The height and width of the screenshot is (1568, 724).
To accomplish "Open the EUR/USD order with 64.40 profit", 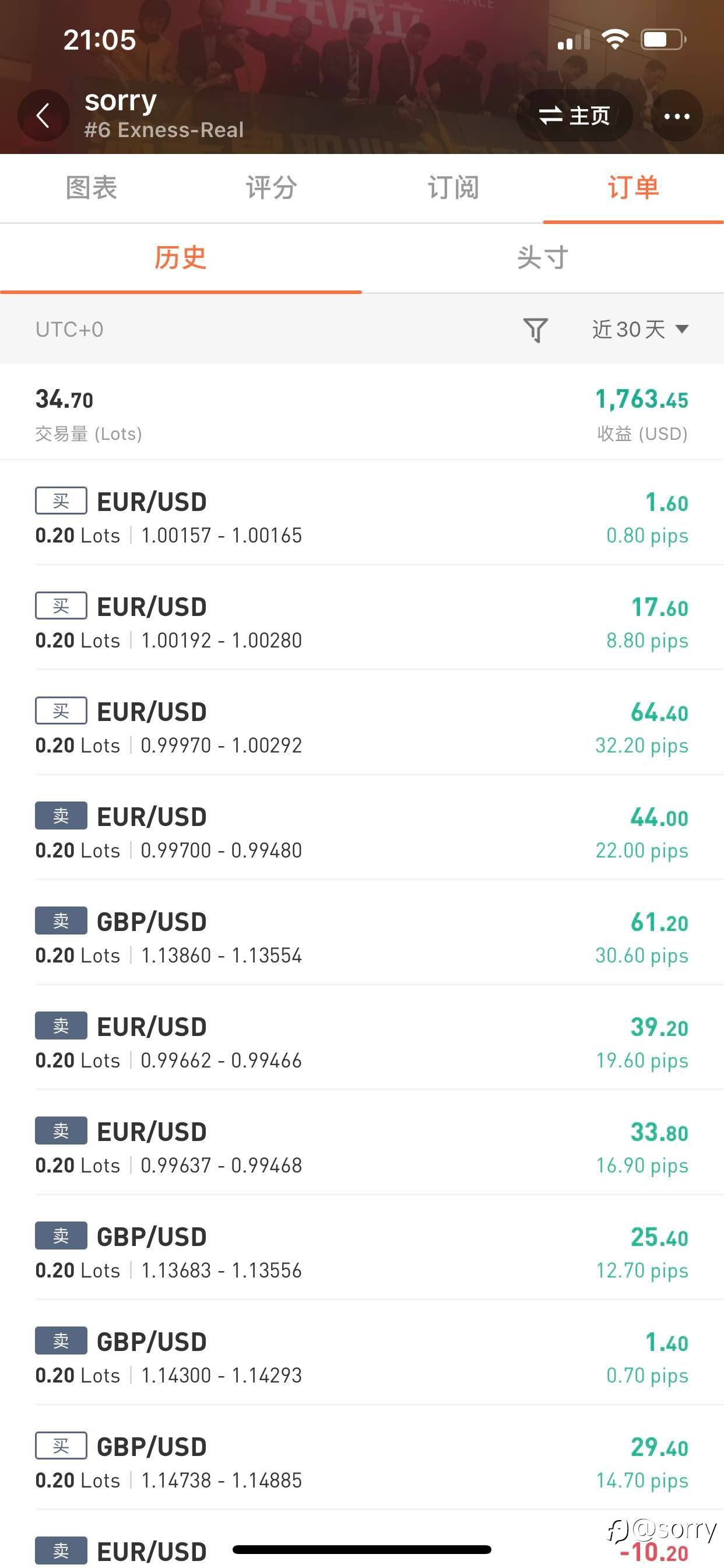I will [362, 727].
